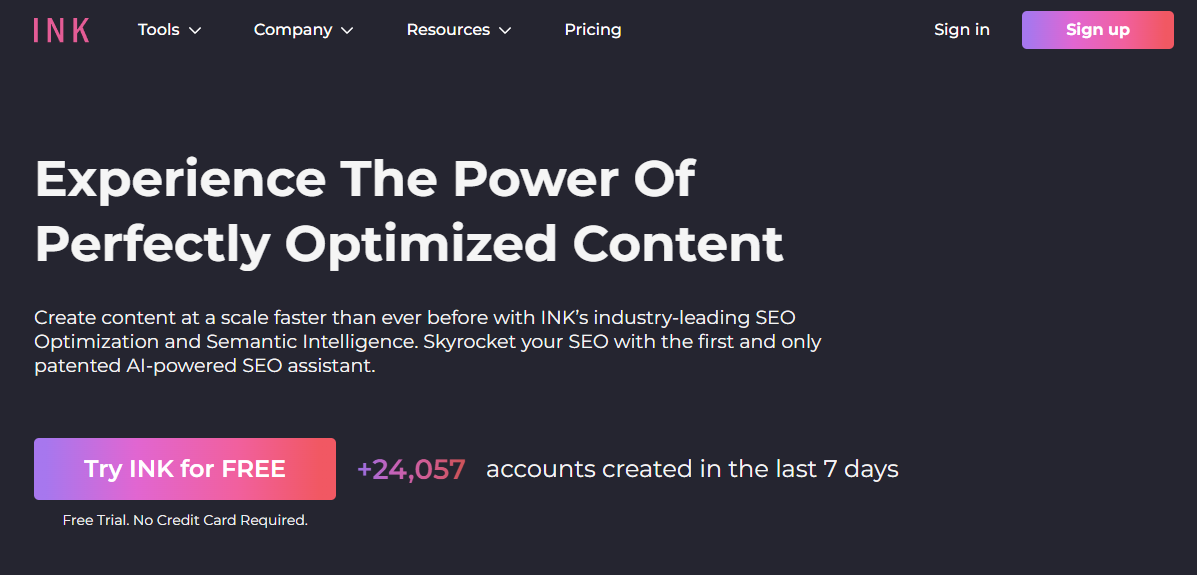
Task: Expand the Company dropdown chevron
Action: pyautogui.click(x=347, y=31)
